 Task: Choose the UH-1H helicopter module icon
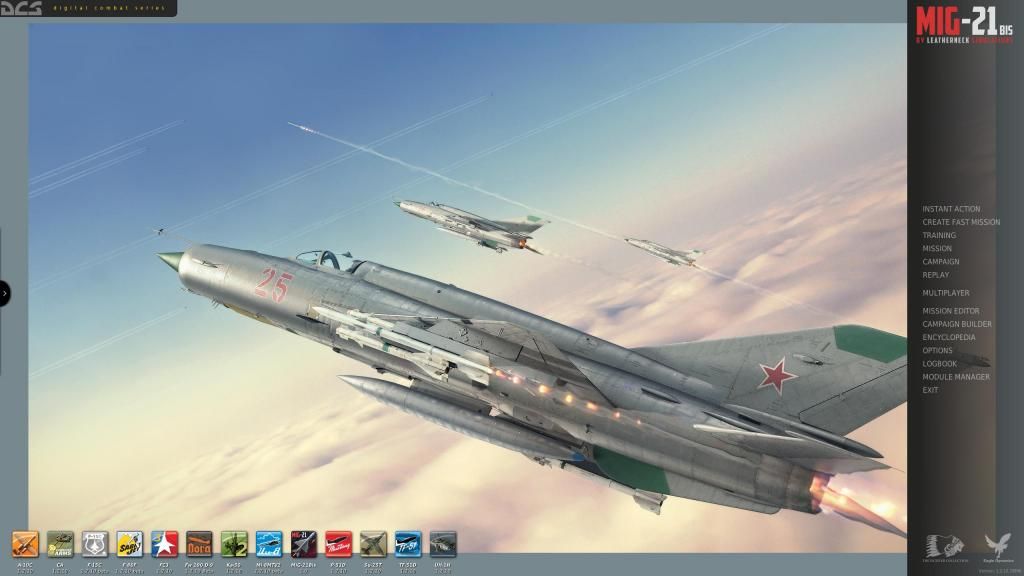pos(442,544)
